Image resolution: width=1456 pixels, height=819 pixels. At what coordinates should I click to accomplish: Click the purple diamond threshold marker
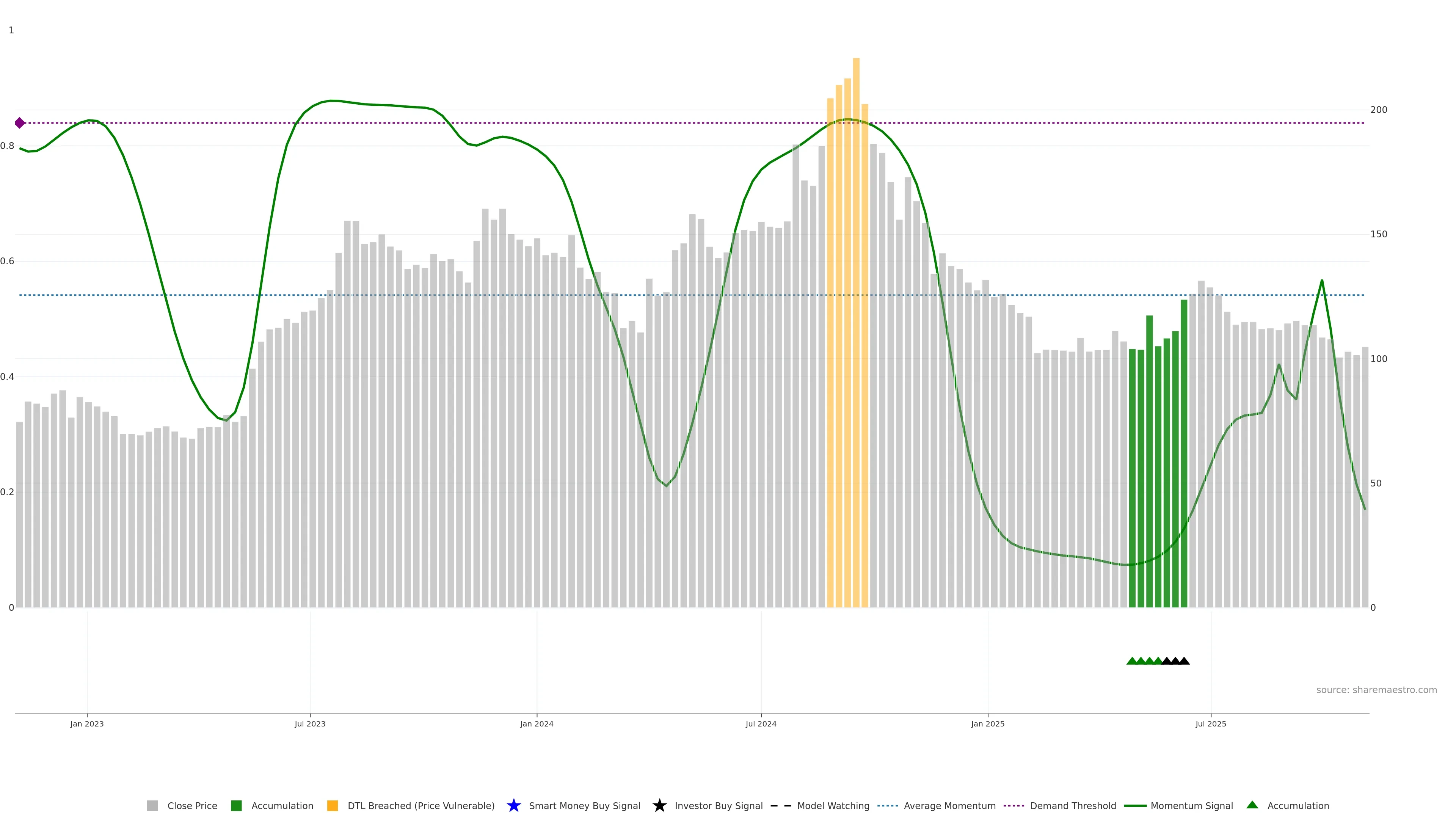pyautogui.click(x=20, y=122)
